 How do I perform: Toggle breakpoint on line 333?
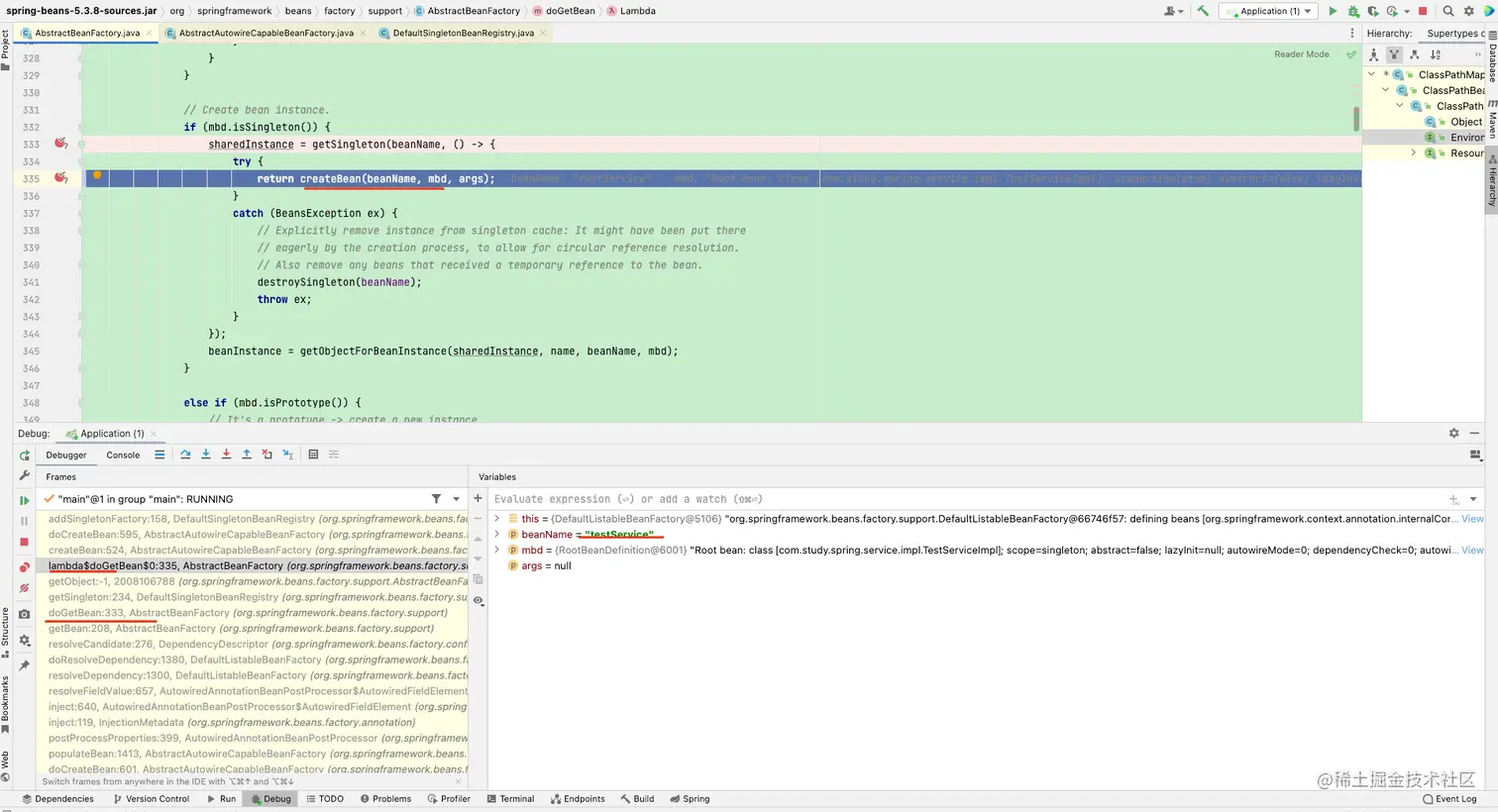click(x=60, y=144)
